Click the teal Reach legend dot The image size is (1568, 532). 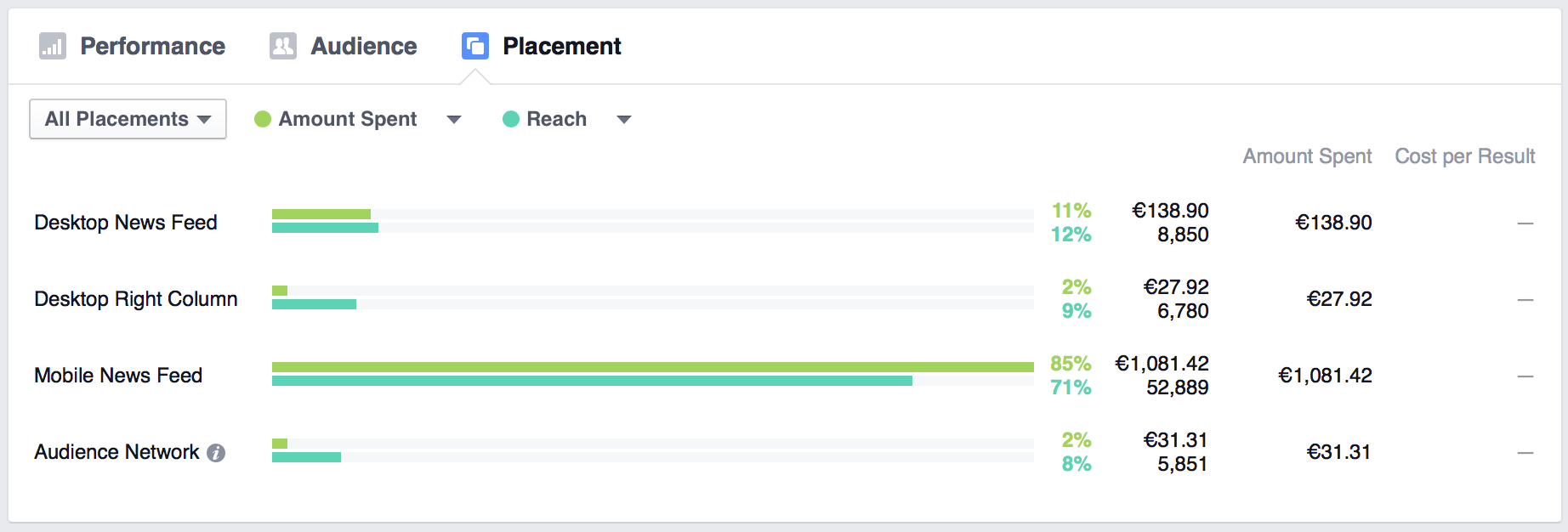pyautogui.click(x=511, y=119)
